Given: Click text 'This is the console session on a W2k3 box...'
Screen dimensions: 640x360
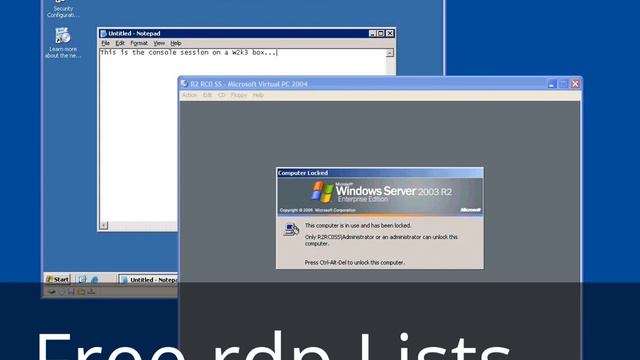Looking at the screenshot, I should click(188, 52).
